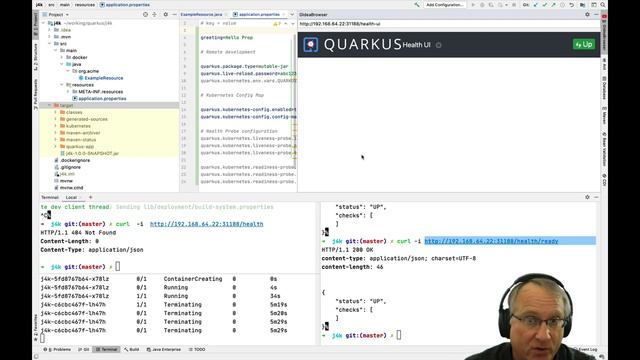Click the Debug bug icon in toolbar

pos(482,5)
